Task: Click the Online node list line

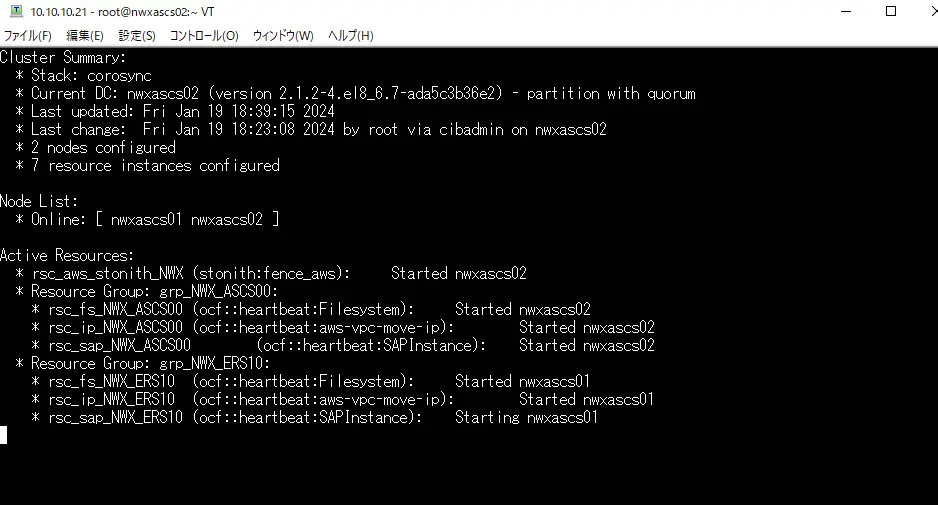Action: [147, 220]
